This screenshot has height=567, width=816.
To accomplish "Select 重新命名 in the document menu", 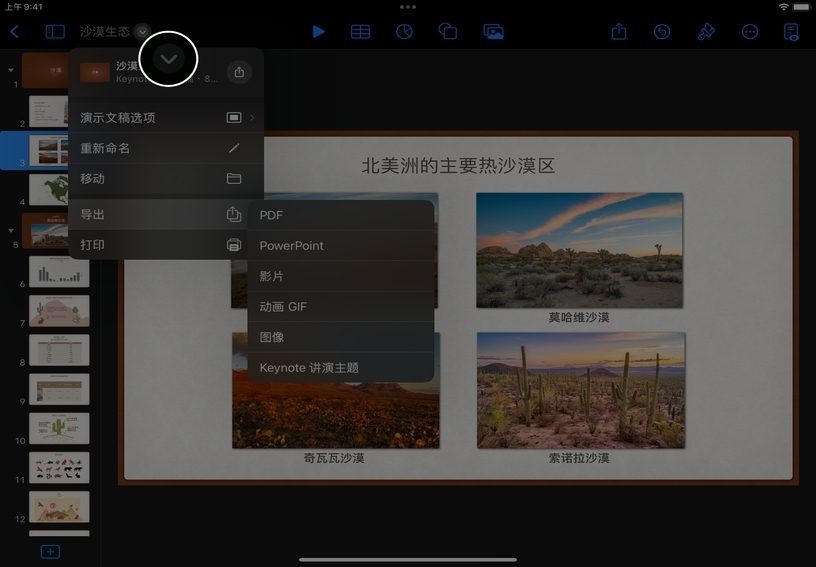I will point(165,148).
